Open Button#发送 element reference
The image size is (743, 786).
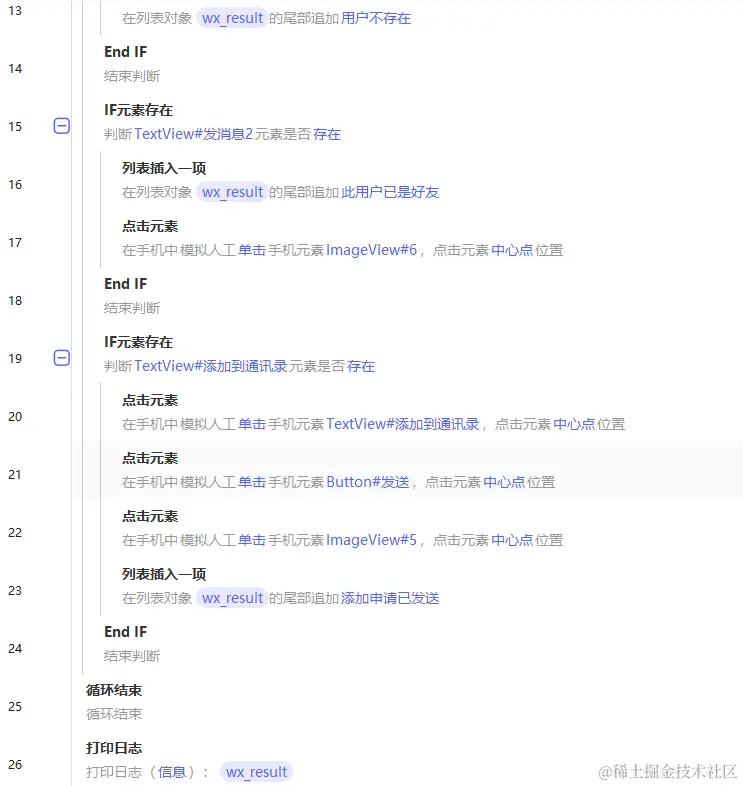click(x=368, y=482)
